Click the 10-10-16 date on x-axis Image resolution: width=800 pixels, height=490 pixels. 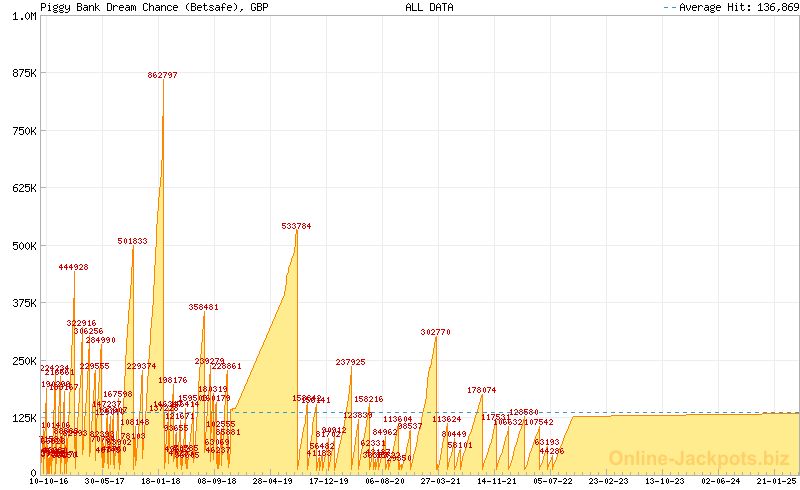50,481
